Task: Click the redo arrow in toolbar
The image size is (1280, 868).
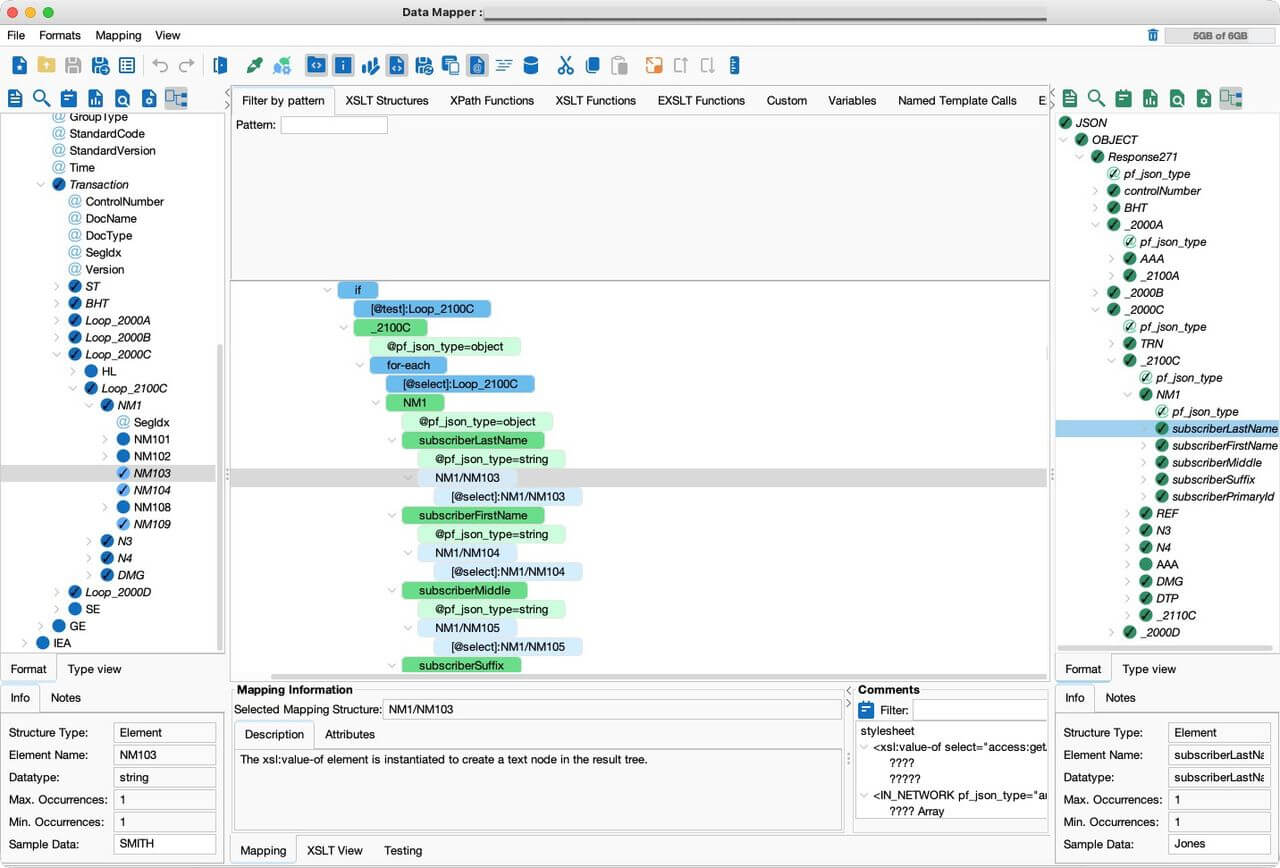Action: coord(187,65)
